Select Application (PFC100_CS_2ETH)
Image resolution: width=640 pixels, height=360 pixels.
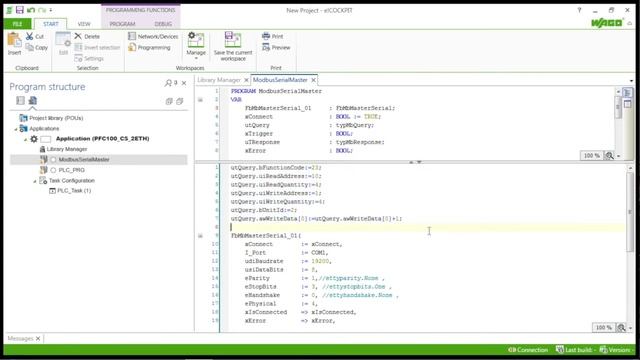(102, 139)
